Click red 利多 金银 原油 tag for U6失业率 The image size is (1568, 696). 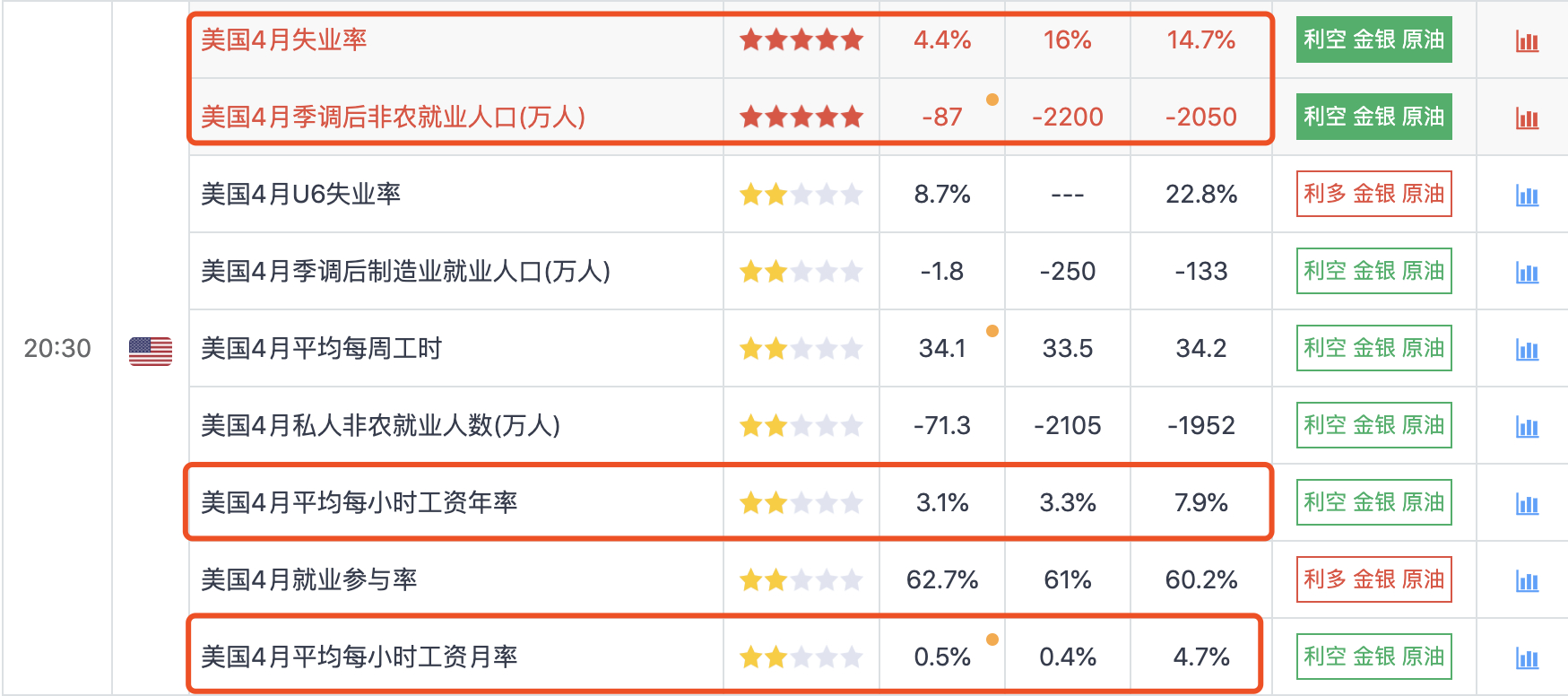(1373, 194)
